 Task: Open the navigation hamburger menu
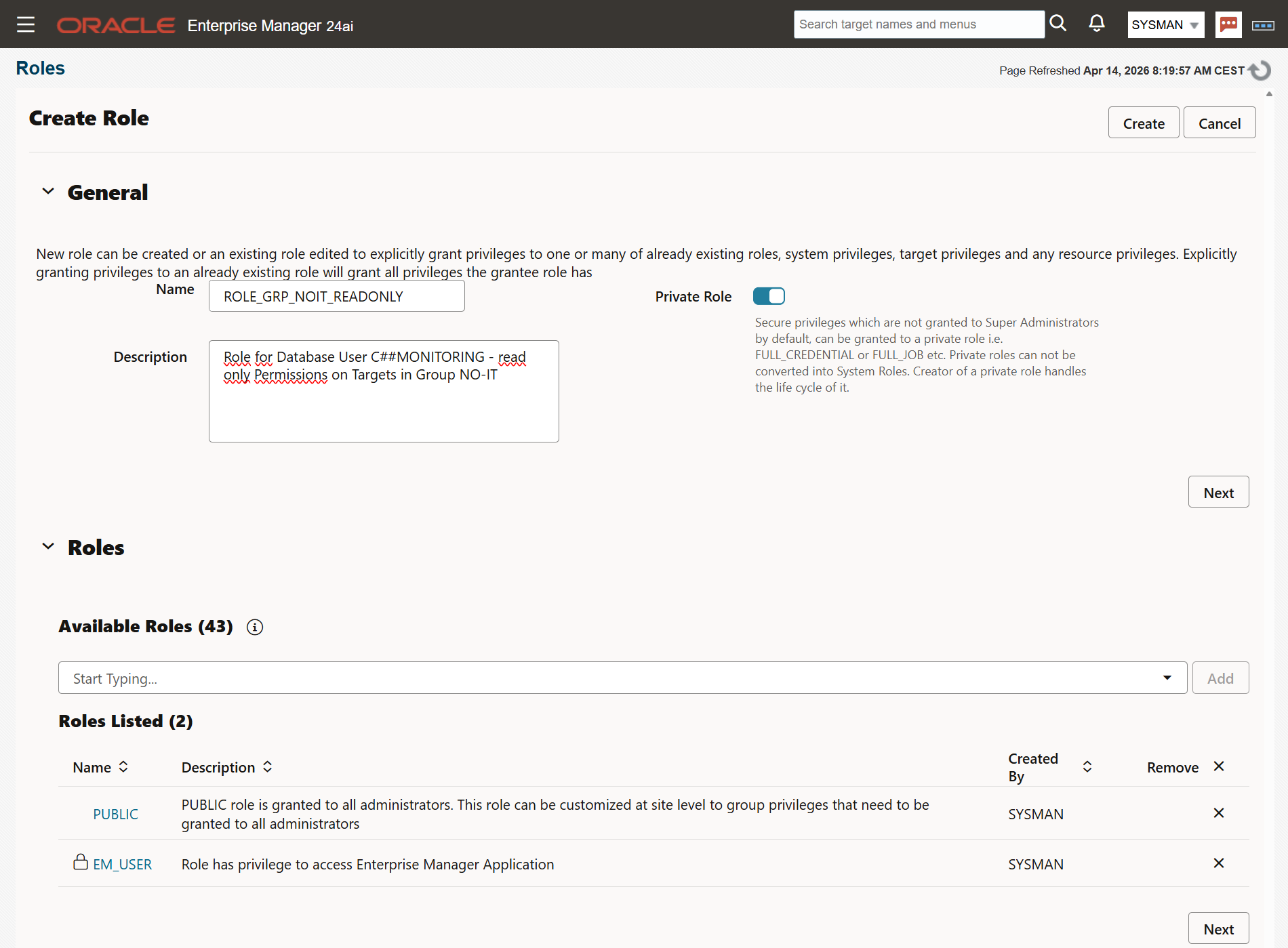[x=25, y=24]
